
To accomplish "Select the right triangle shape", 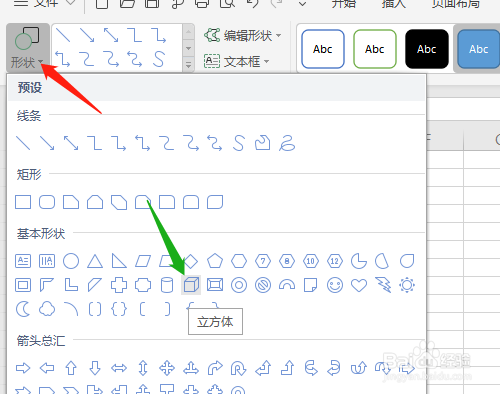I will pyautogui.click(x=119, y=261).
